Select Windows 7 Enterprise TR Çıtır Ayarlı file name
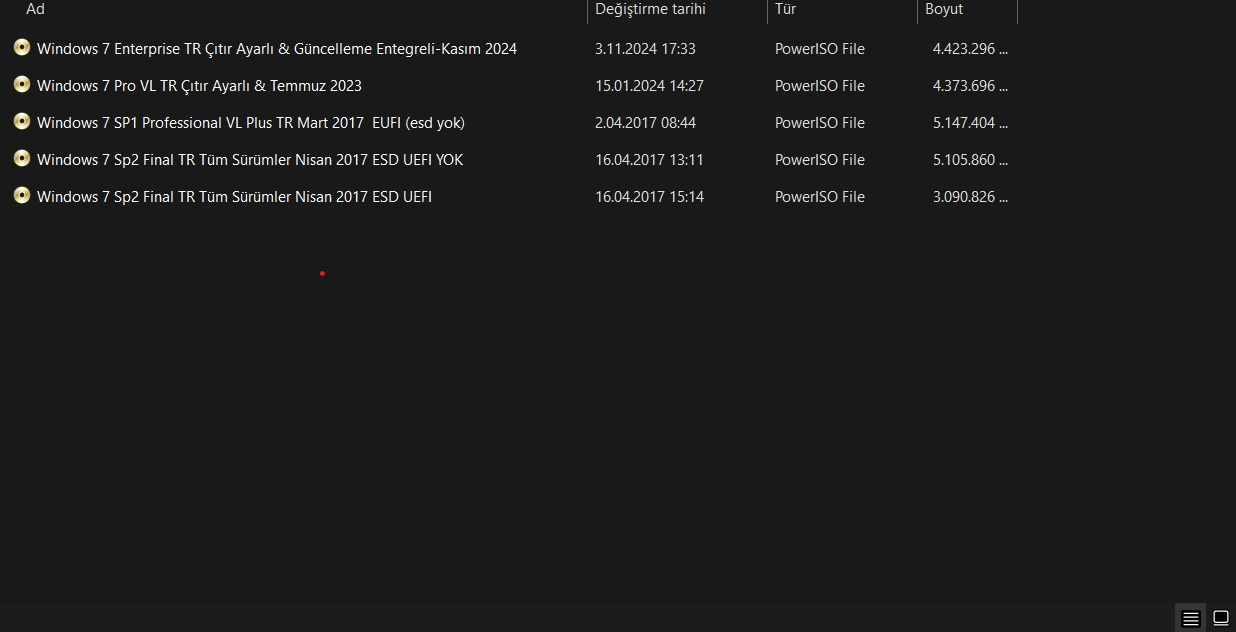 277,48
